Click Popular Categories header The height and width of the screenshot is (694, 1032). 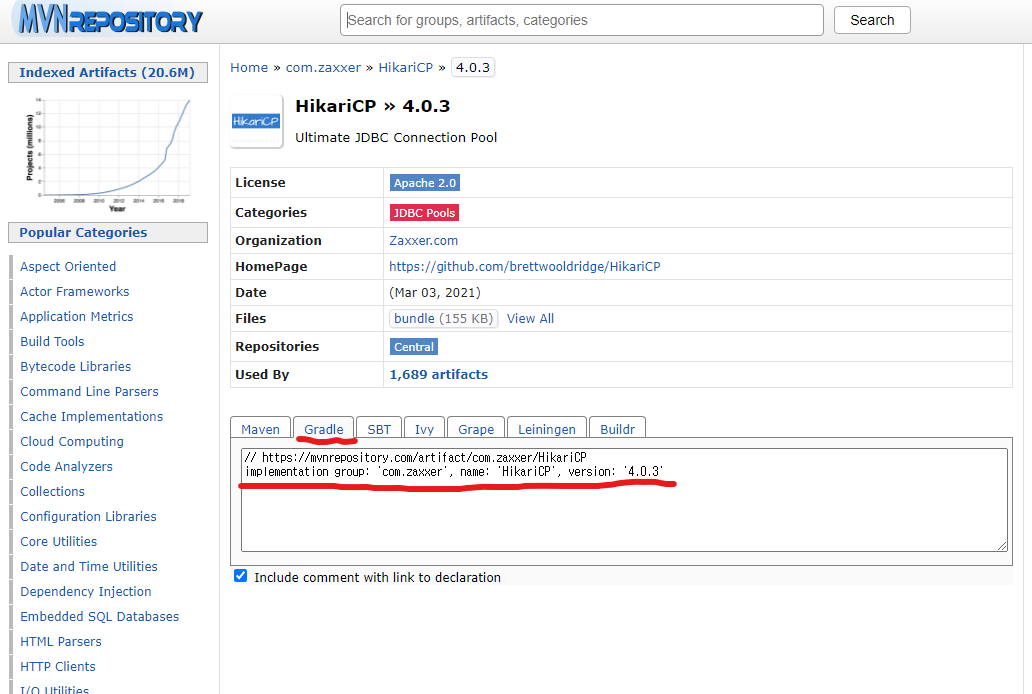[x=108, y=232]
